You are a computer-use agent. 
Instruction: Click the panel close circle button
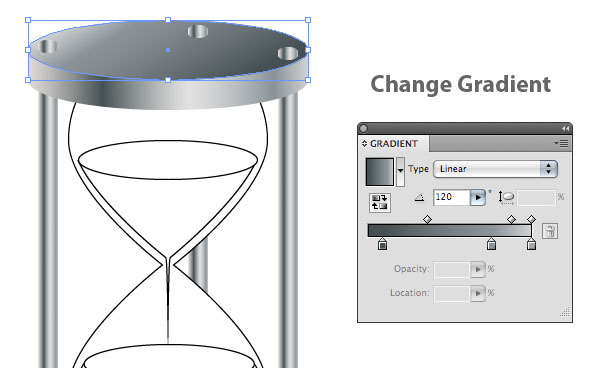364,129
